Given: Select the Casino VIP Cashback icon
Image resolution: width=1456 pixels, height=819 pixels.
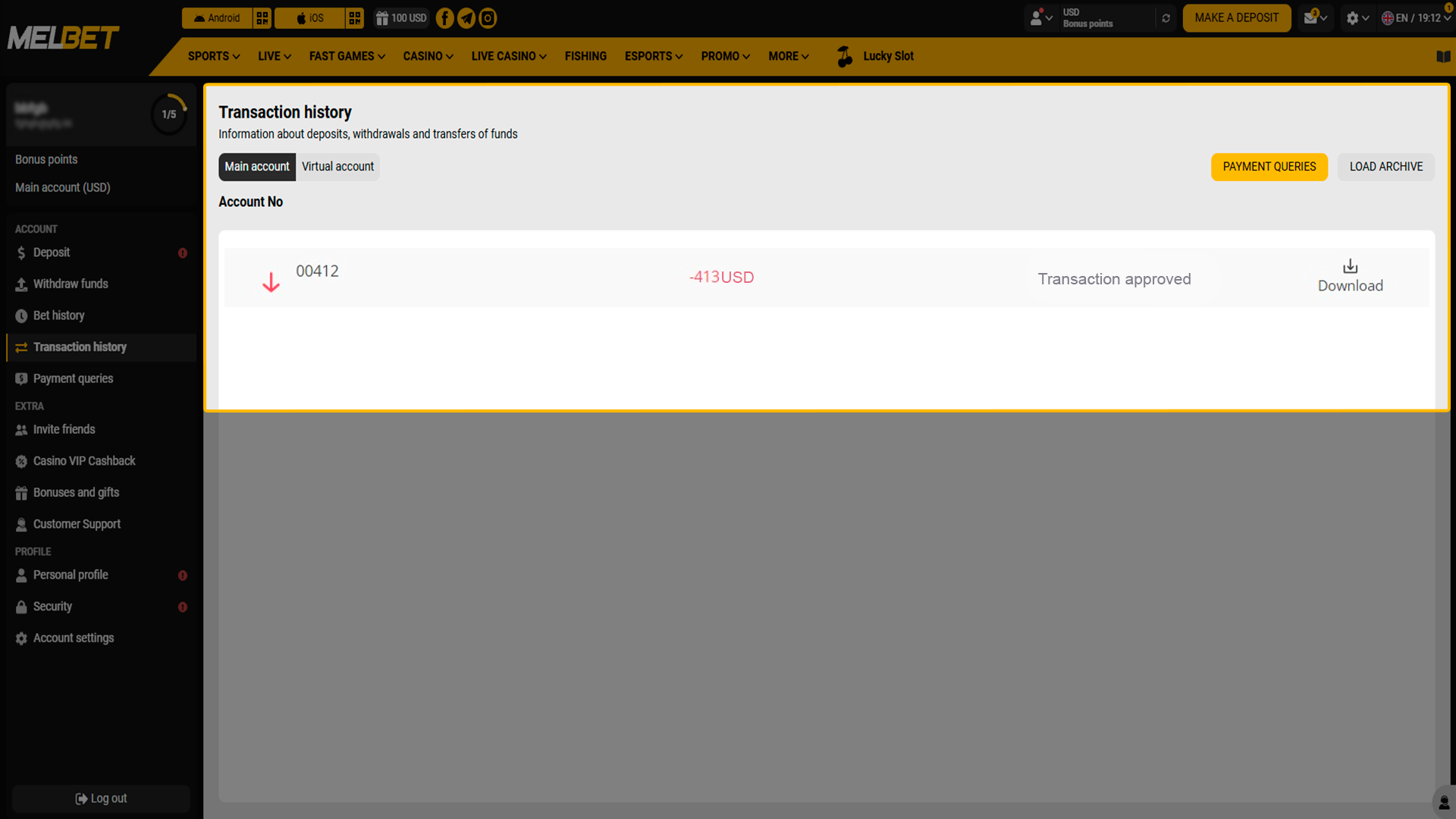Looking at the screenshot, I should coord(20,461).
